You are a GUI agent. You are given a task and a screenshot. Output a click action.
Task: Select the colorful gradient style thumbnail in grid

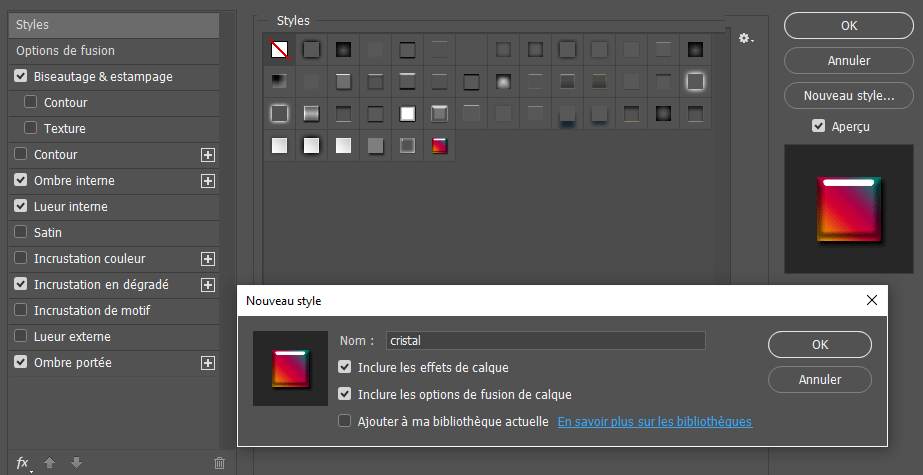click(x=439, y=146)
